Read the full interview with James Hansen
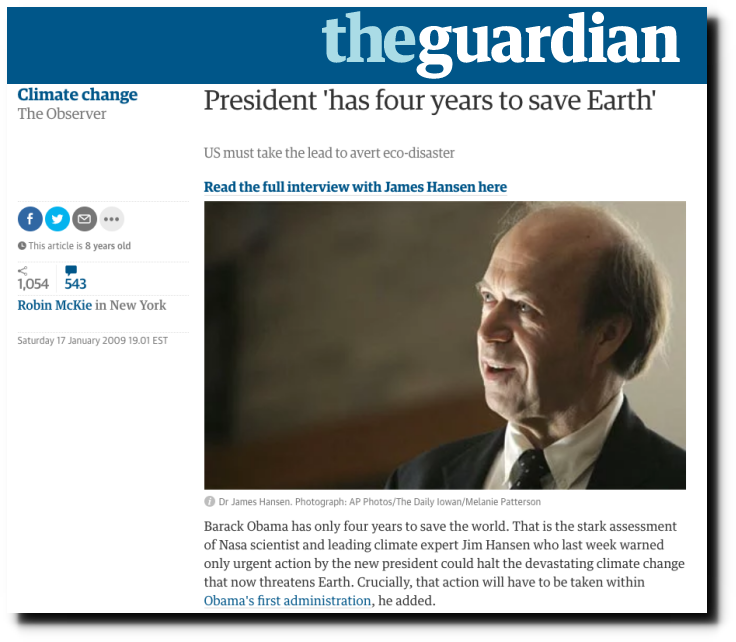This screenshot has width=736, height=642. coord(355,187)
